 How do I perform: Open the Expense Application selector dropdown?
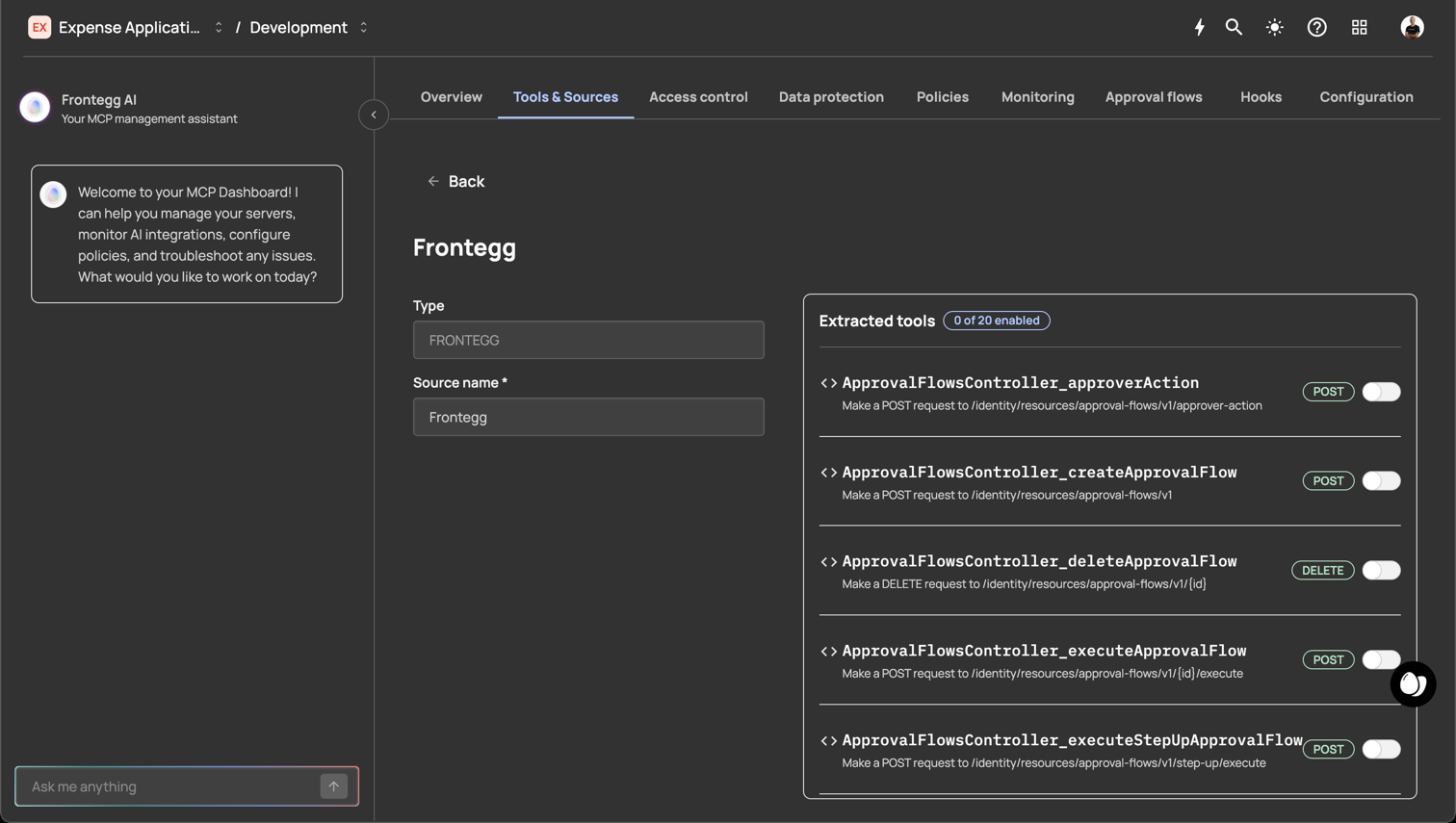pos(129,28)
